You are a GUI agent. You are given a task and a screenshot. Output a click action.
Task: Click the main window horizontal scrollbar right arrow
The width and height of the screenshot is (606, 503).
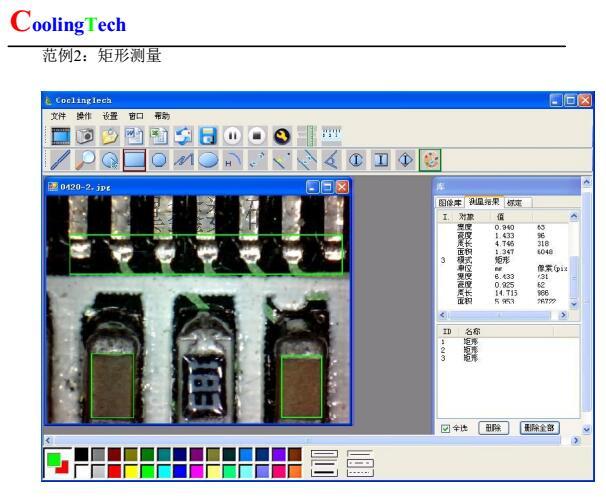click(576, 440)
